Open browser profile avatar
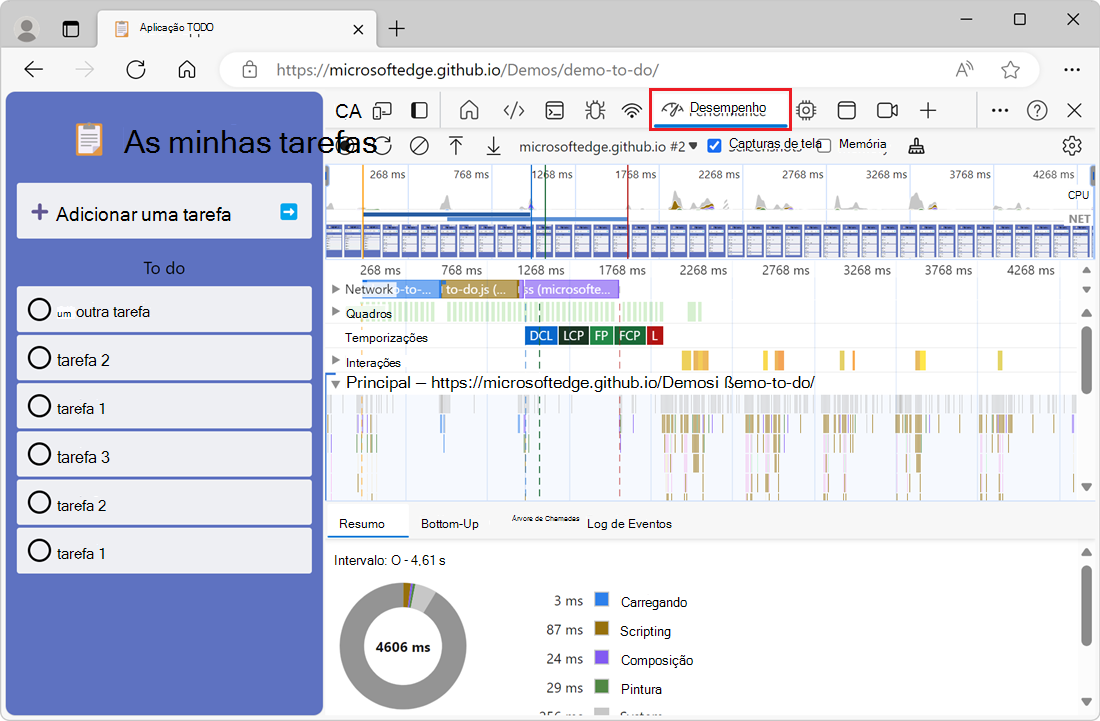Screen dimensions: 1100x721 pyautogui.click(x=27, y=29)
